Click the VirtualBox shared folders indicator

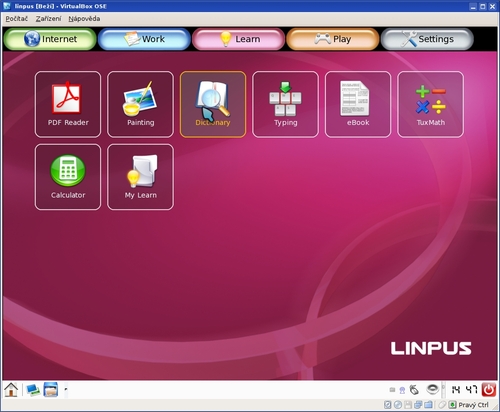click(x=428, y=405)
